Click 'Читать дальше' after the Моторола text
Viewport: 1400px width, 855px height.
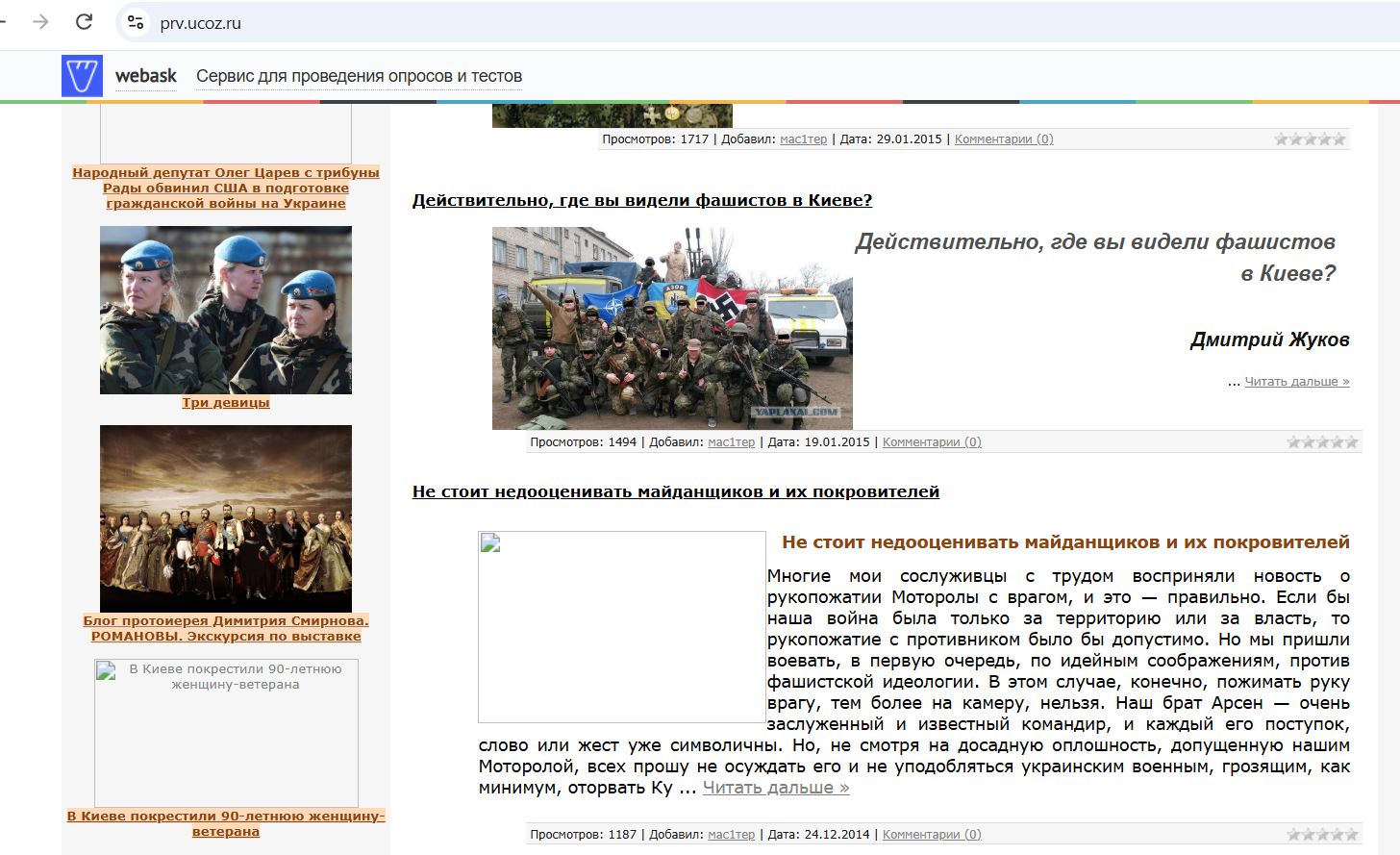(776, 788)
